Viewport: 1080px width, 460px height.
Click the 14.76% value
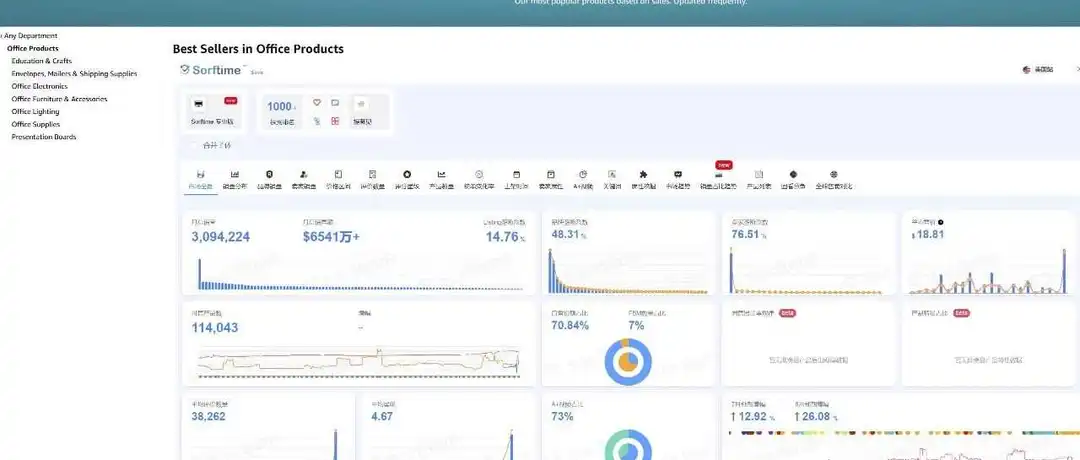[x=506, y=237]
